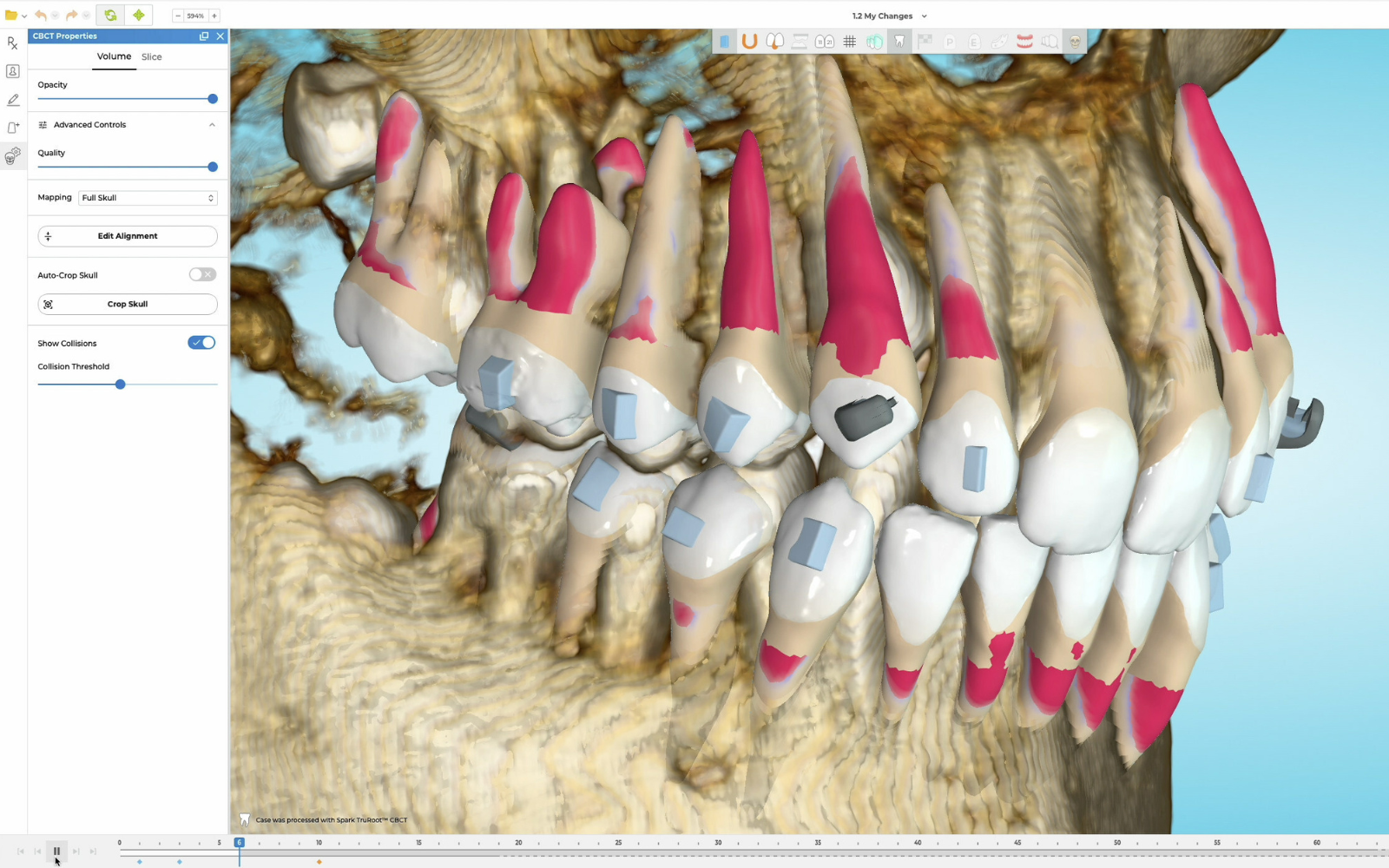Open the Mapping Full Skull dropdown
Screen dimensions: 1389x868
[x=146, y=197]
